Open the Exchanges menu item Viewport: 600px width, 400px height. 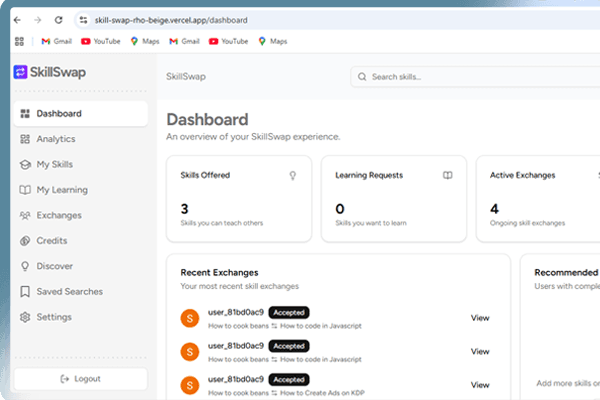(59, 215)
